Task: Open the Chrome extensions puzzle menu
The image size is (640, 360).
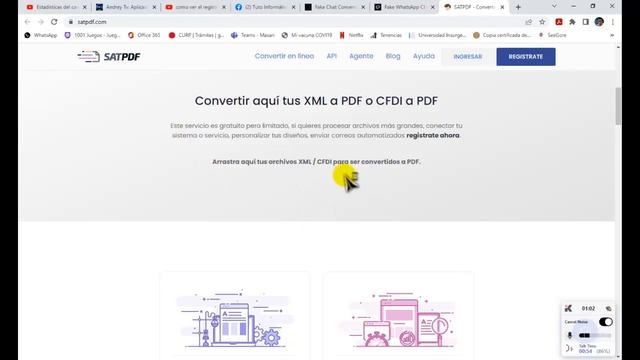Action: click(572, 22)
